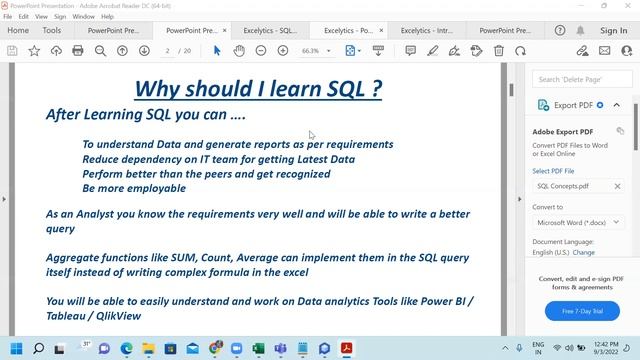The height and width of the screenshot is (360, 640).
Task: Collapse the Export PDF section chevron
Action: (617, 105)
